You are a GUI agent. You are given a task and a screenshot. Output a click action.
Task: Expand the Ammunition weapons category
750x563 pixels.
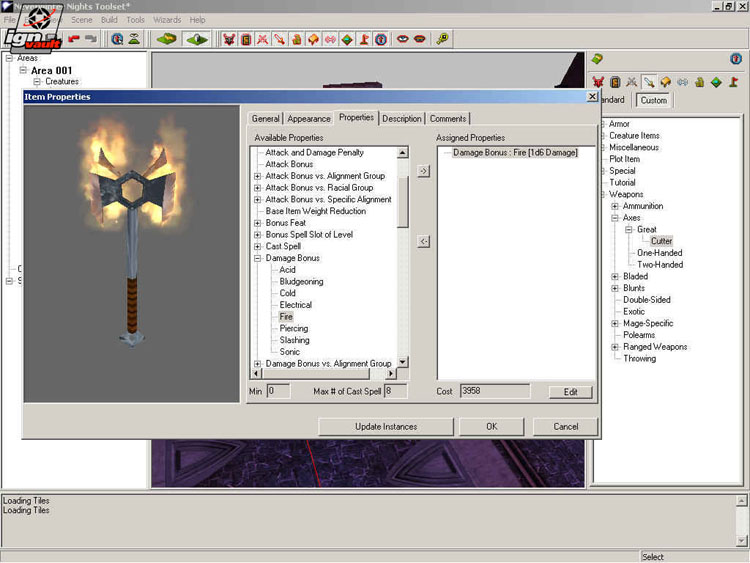click(x=615, y=206)
